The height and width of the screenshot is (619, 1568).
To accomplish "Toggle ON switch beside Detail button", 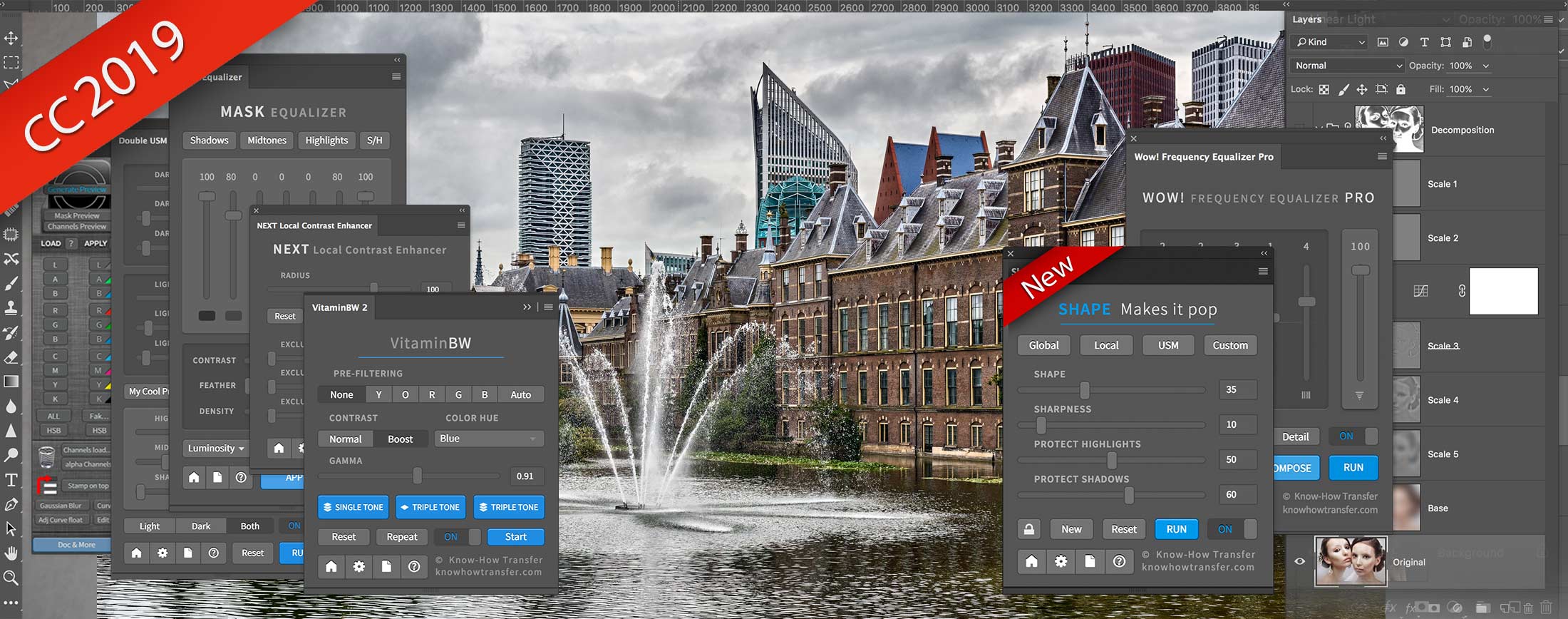I will click(1353, 436).
